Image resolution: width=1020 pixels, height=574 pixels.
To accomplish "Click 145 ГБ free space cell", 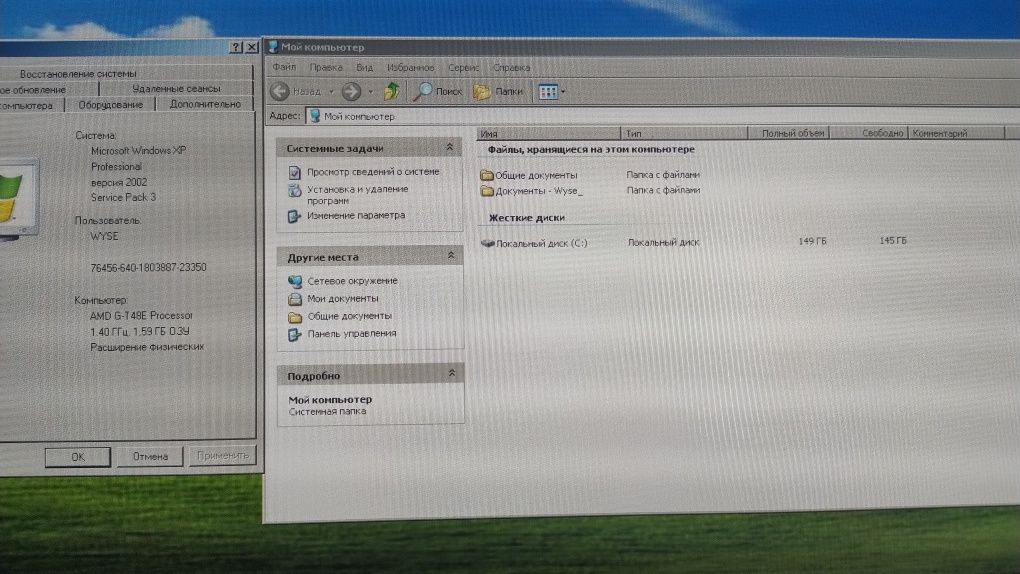I will coord(892,240).
